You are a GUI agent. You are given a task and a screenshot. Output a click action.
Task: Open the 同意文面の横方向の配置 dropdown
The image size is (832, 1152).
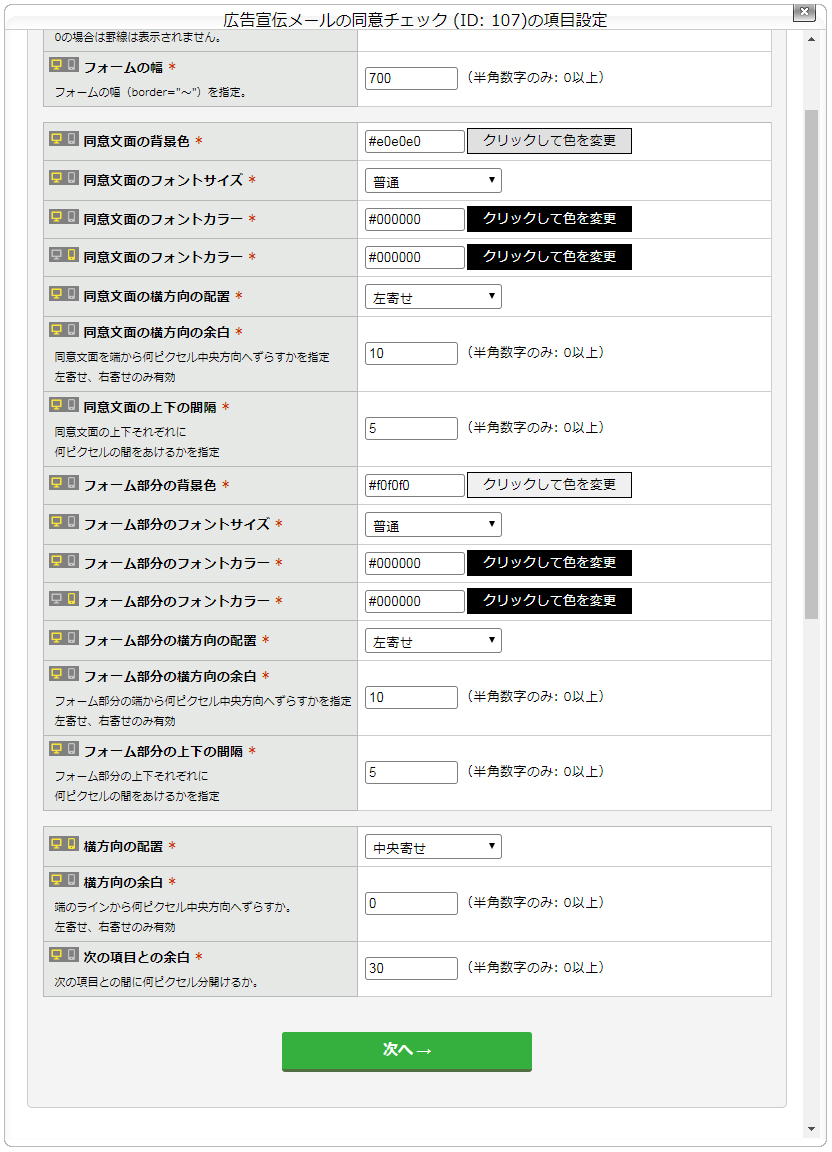434,297
